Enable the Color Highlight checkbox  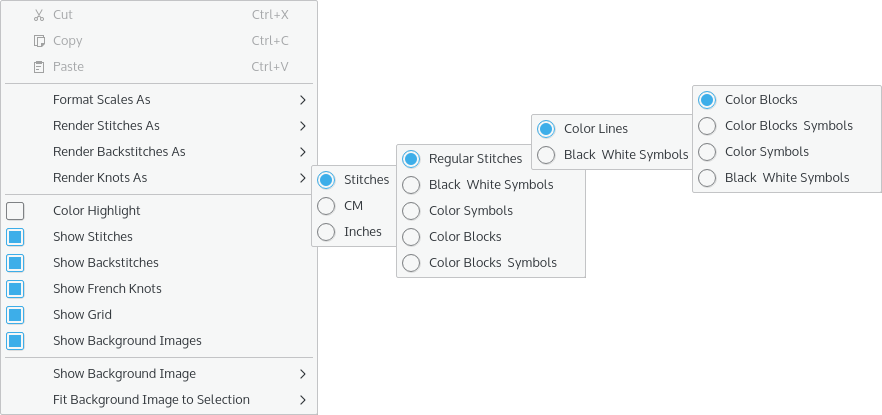coord(15,211)
